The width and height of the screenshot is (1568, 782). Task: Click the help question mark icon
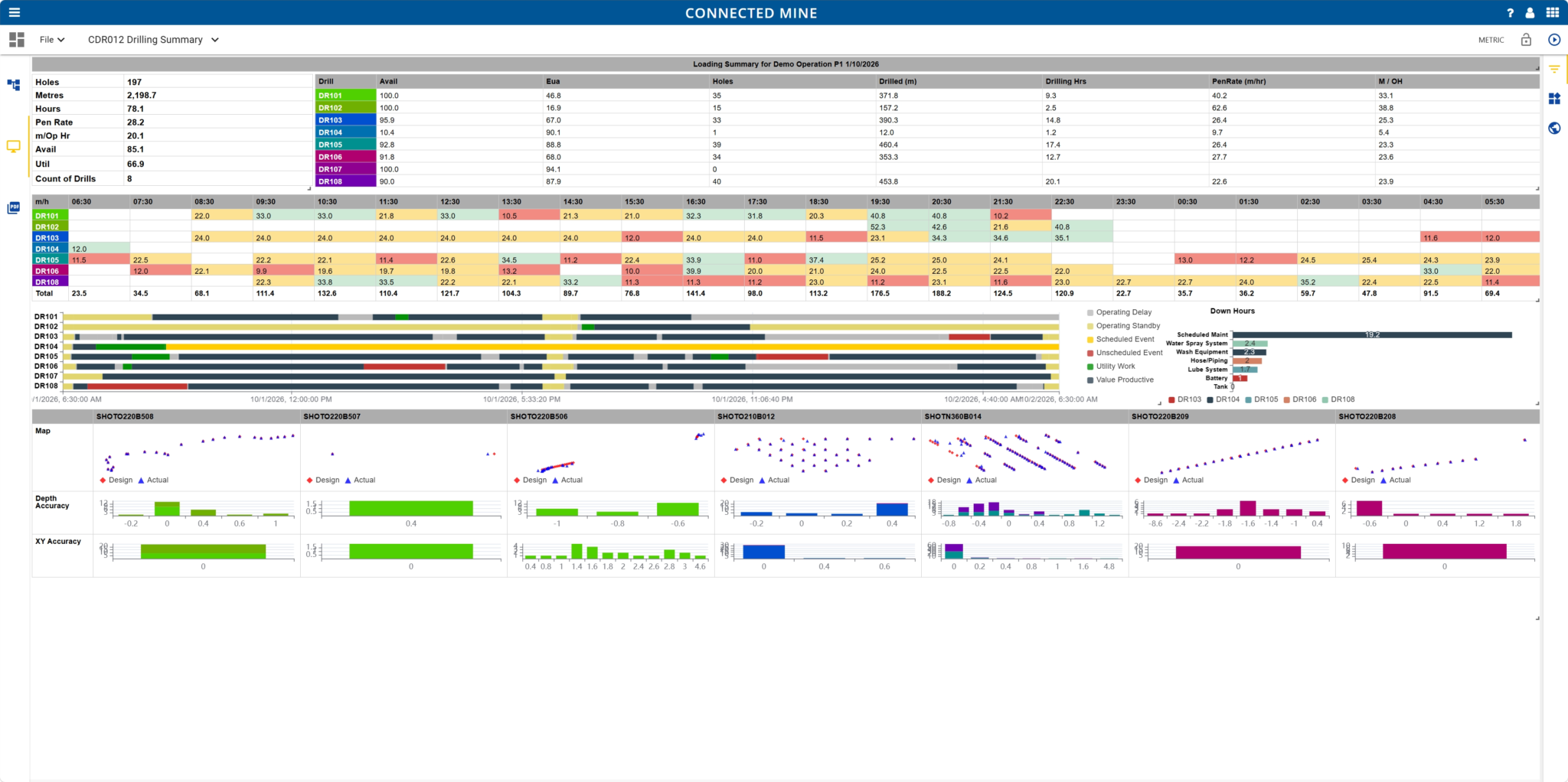tap(1510, 13)
